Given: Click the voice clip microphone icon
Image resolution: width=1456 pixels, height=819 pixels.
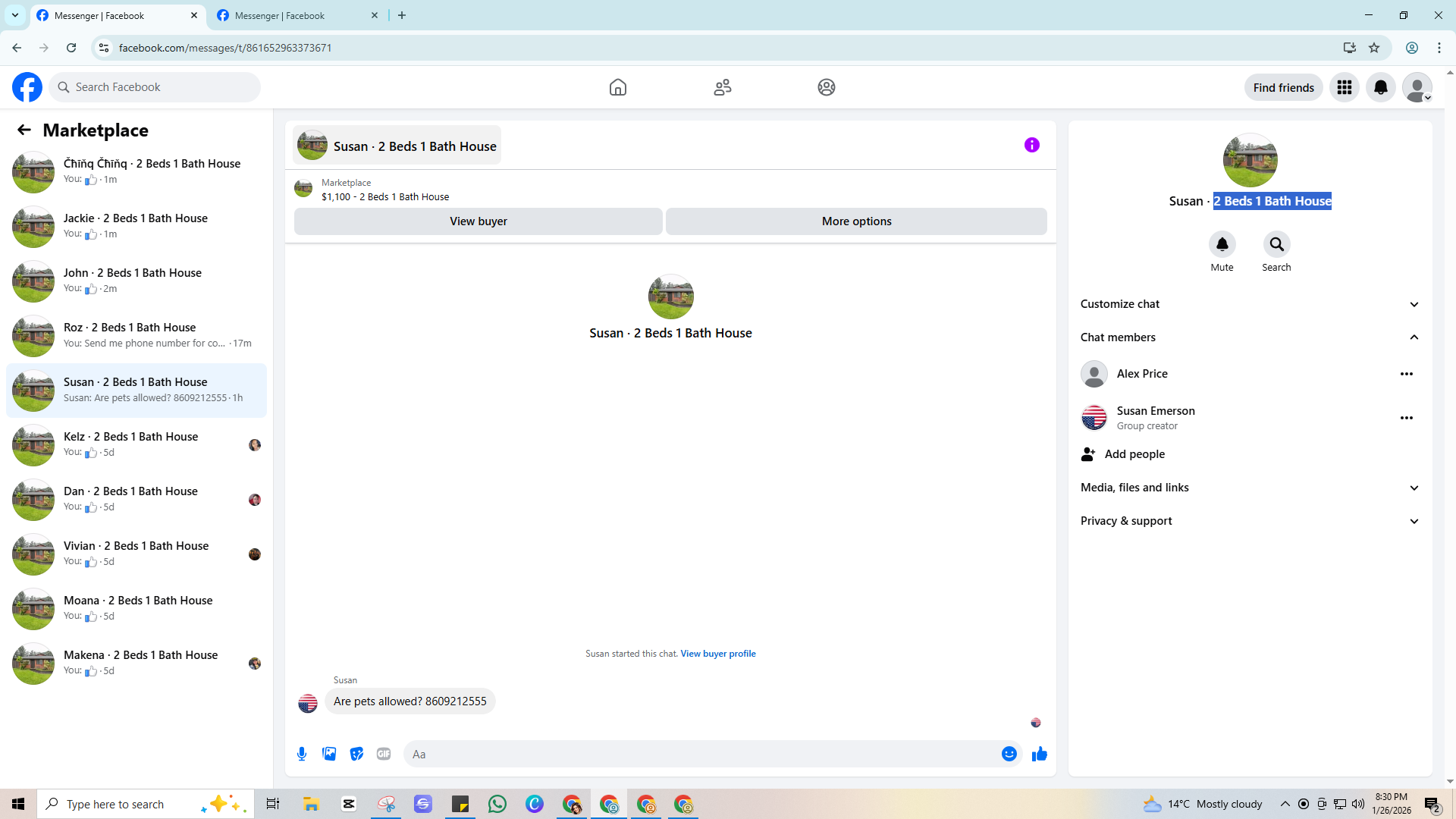Looking at the screenshot, I should click(x=302, y=754).
